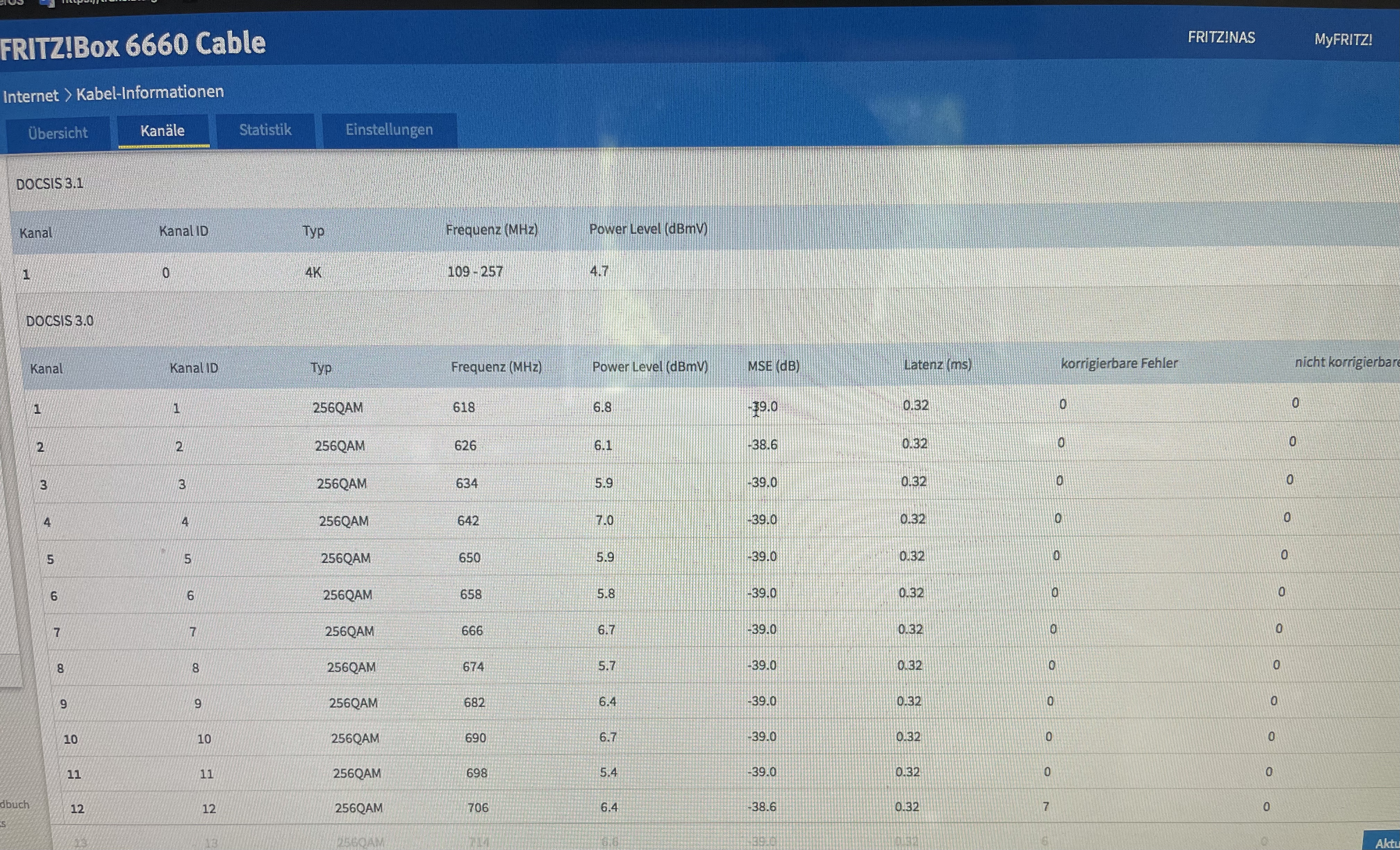
Task: Click the korrigierbare Fehler column header
Action: 1119,363
